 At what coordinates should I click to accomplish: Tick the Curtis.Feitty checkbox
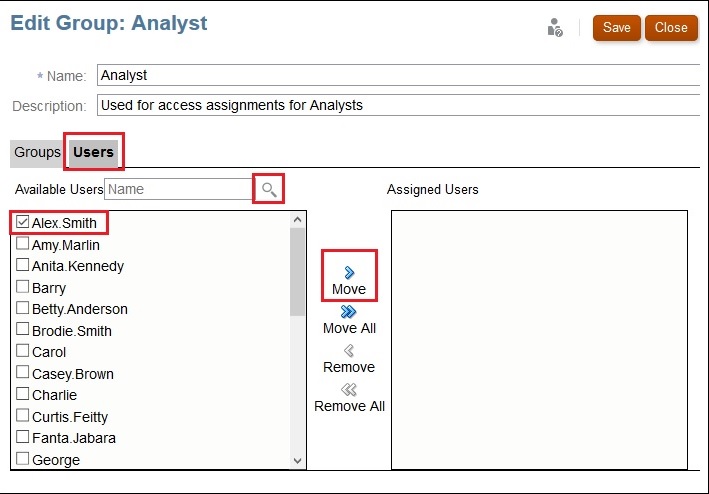point(23,415)
